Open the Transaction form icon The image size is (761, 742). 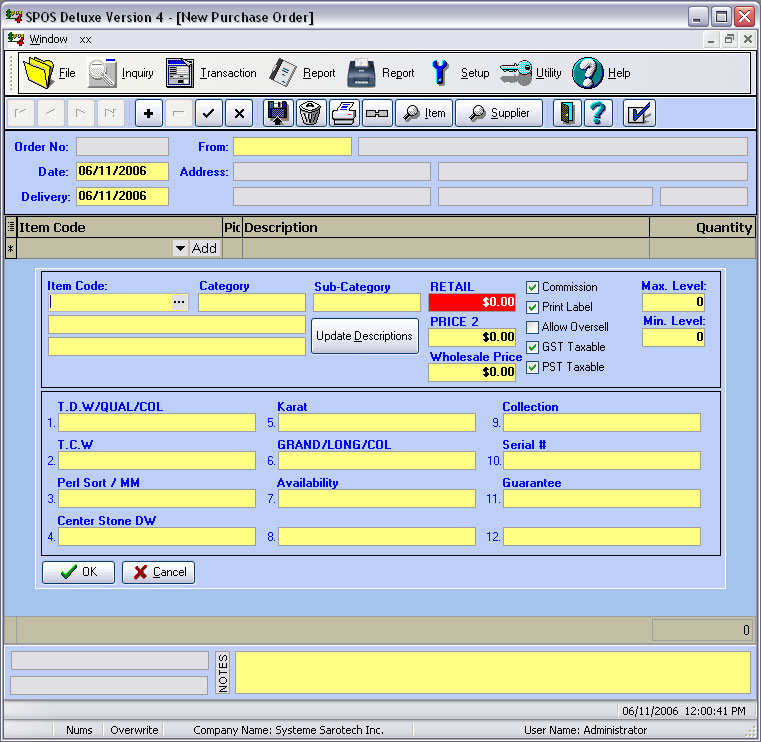pyautogui.click(x=180, y=73)
